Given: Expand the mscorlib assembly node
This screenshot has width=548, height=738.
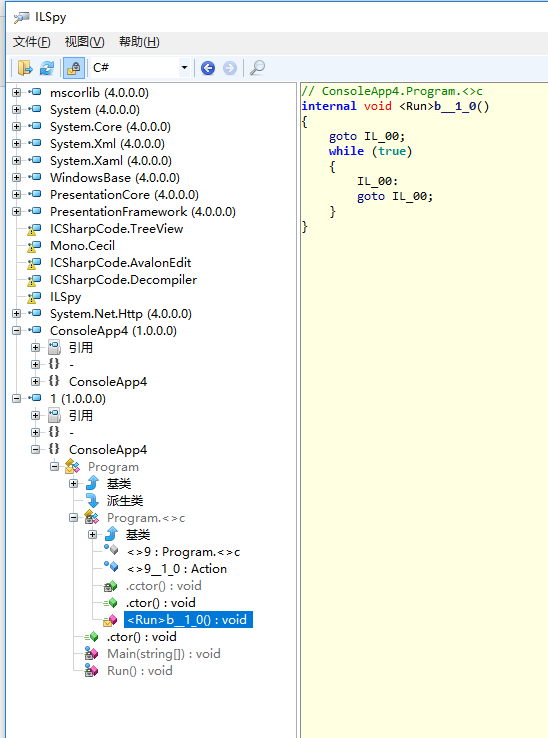Looking at the screenshot, I should pos(16,92).
